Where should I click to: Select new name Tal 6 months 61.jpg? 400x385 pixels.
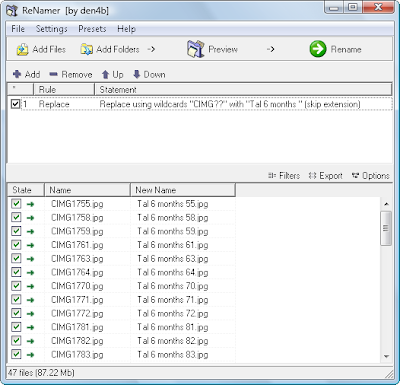tap(173, 245)
